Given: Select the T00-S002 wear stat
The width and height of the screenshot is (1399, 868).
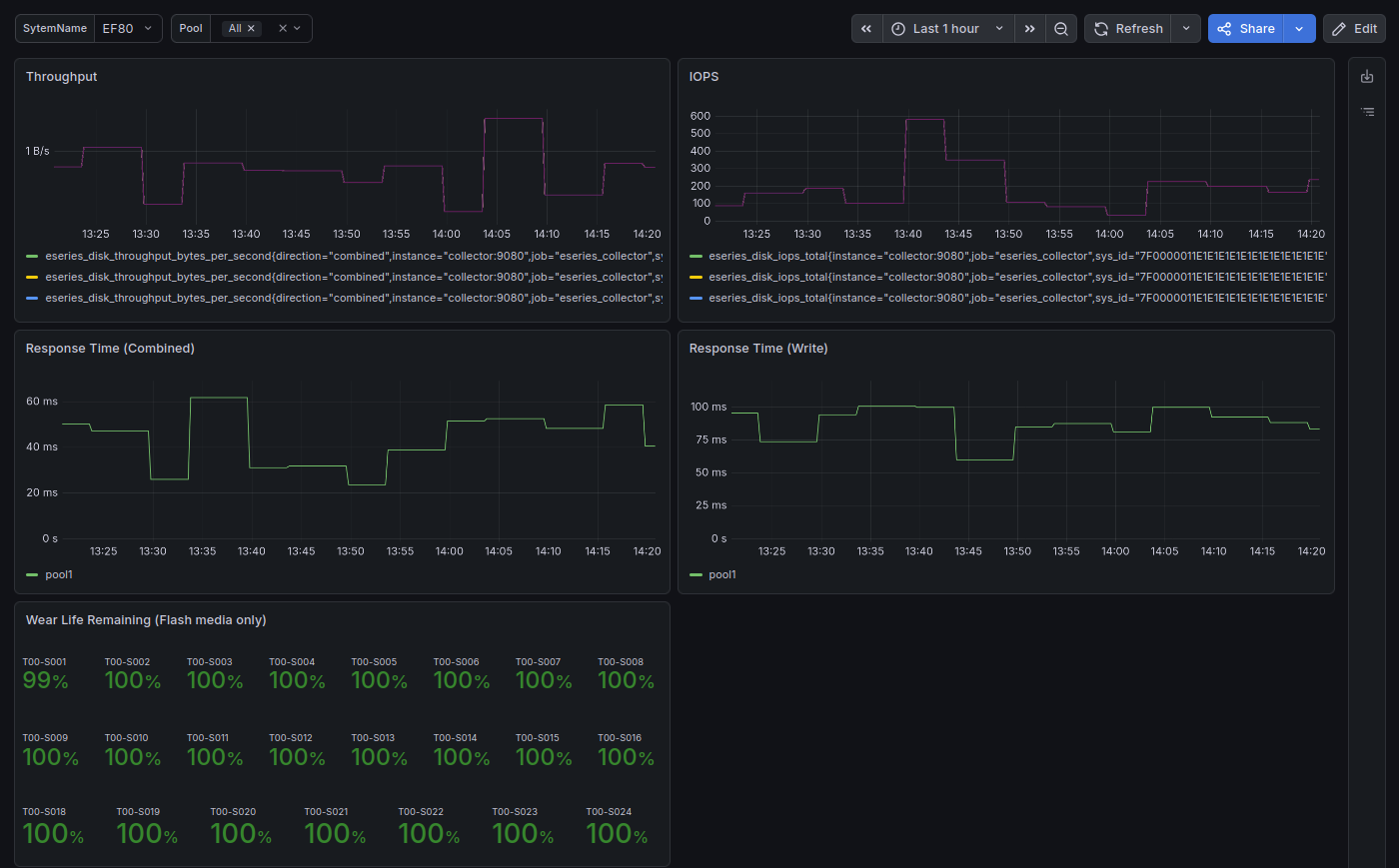Looking at the screenshot, I should (x=133, y=674).
